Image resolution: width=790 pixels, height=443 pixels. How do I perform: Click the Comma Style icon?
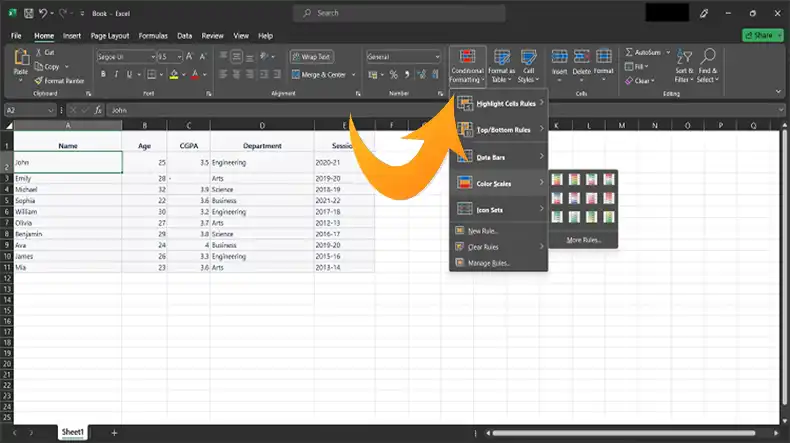coord(407,75)
